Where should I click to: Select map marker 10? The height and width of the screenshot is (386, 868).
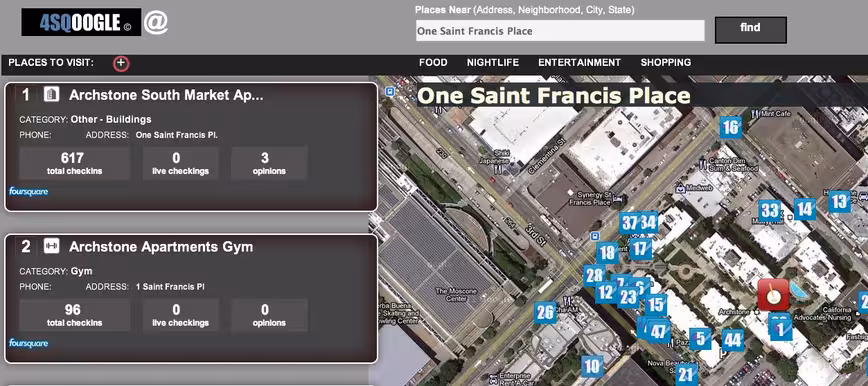click(x=592, y=366)
